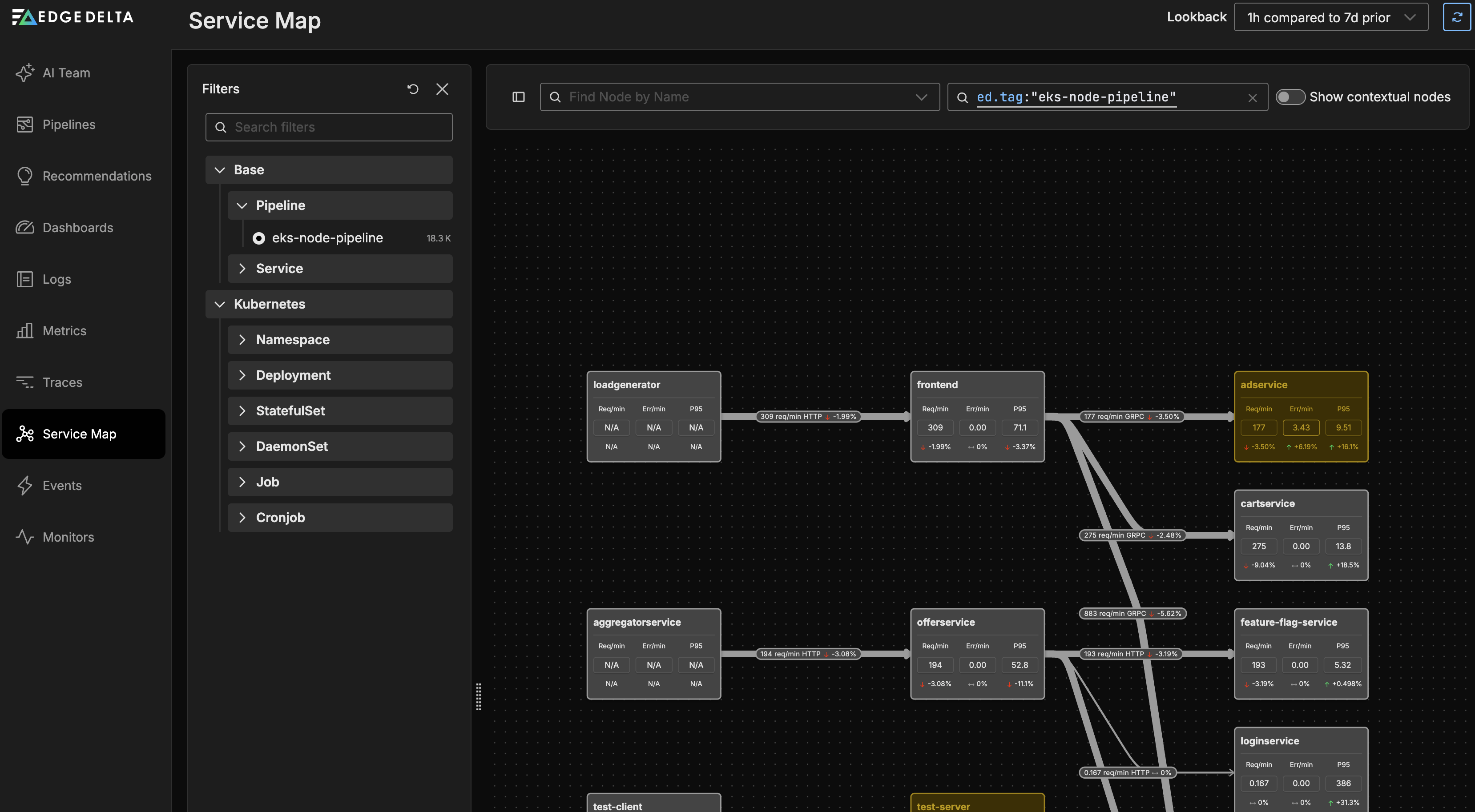
Task: Open the Monitors section
Action: [68, 537]
